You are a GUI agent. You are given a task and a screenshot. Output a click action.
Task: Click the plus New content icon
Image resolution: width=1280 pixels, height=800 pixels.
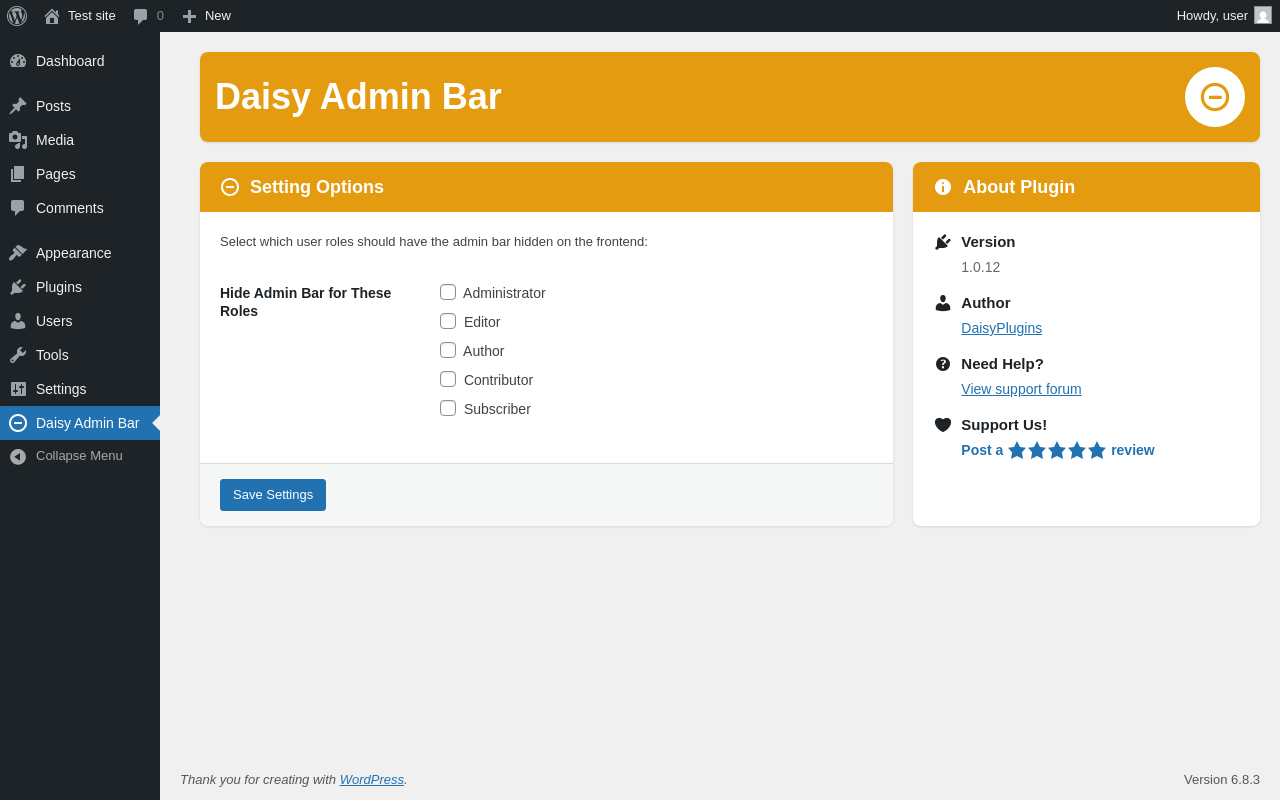pos(189,16)
